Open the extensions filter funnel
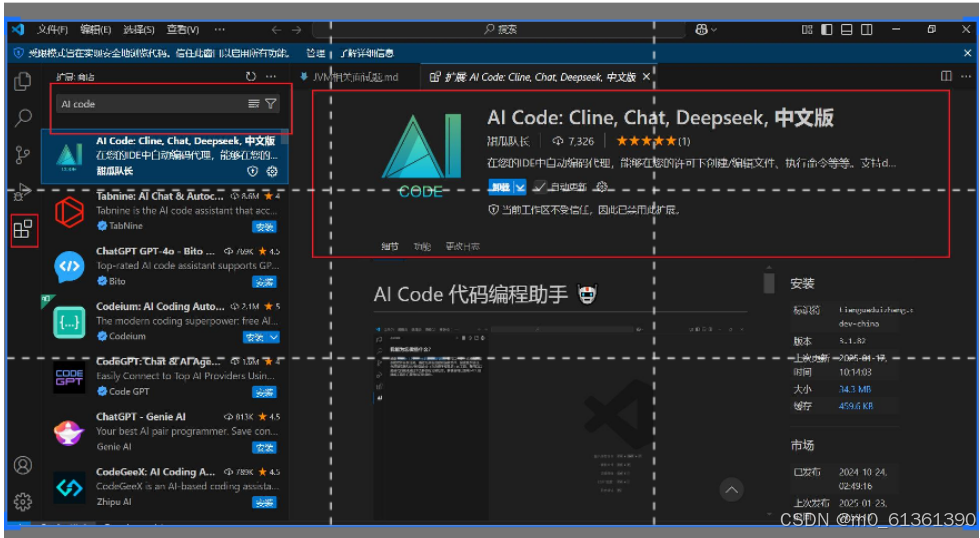980x538 pixels. coord(271,104)
